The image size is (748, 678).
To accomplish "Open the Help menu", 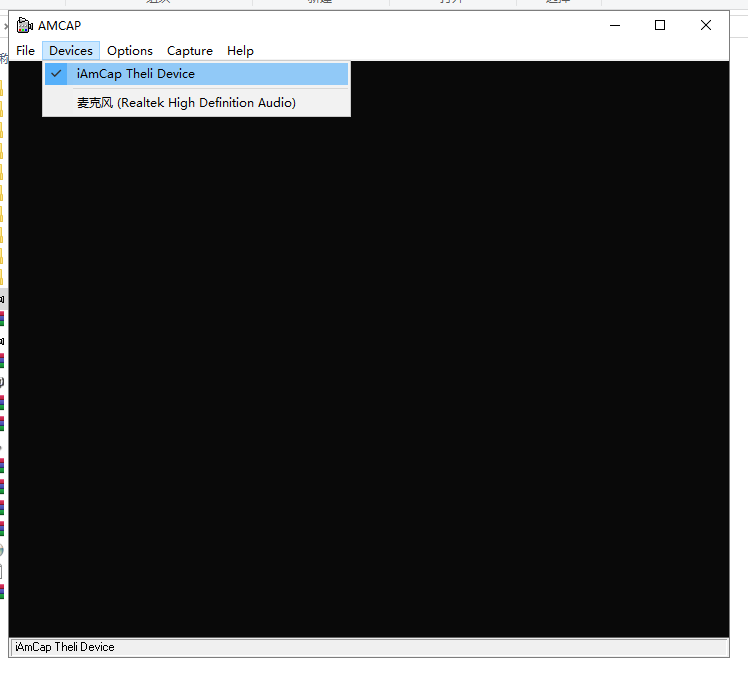I will coord(240,51).
